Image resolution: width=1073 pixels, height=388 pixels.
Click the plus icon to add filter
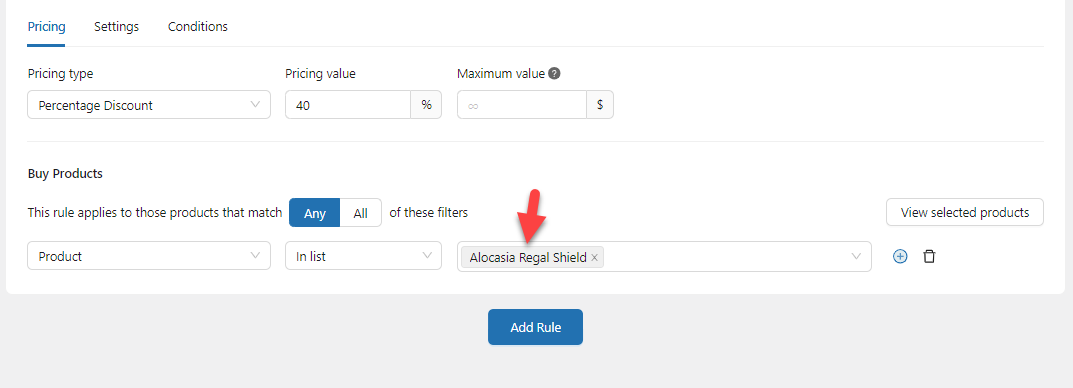tap(901, 257)
